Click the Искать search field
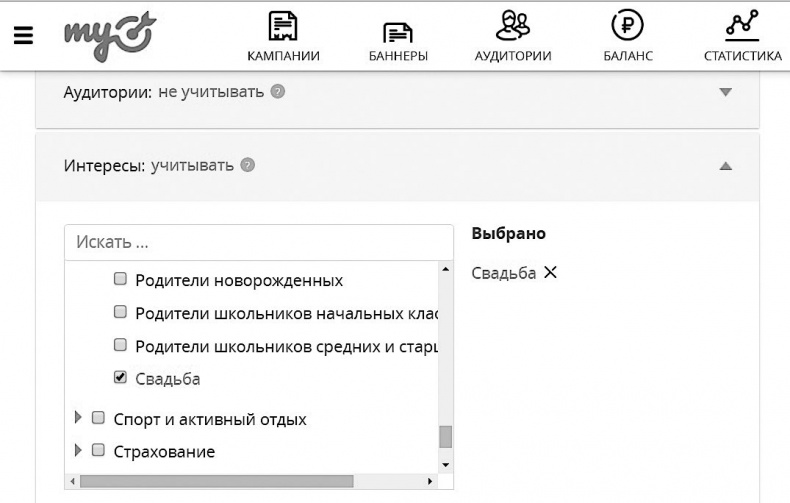The width and height of the screenshot is (790, 503). click(x=258, y=242)
